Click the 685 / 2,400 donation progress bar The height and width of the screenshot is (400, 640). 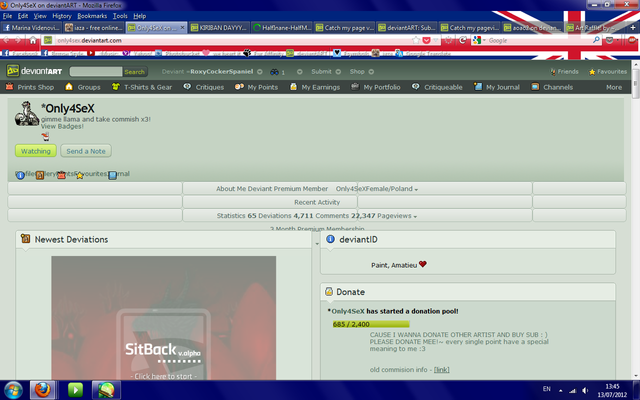371,324
